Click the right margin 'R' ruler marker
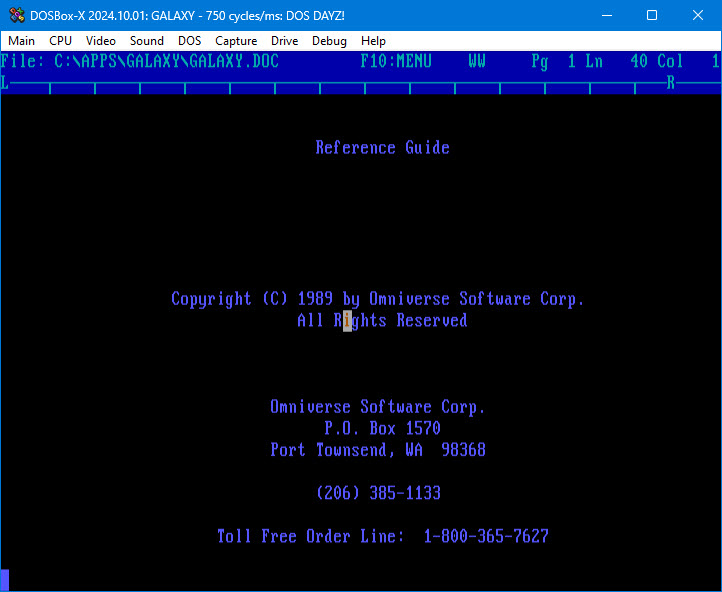 tap(670, 83)
